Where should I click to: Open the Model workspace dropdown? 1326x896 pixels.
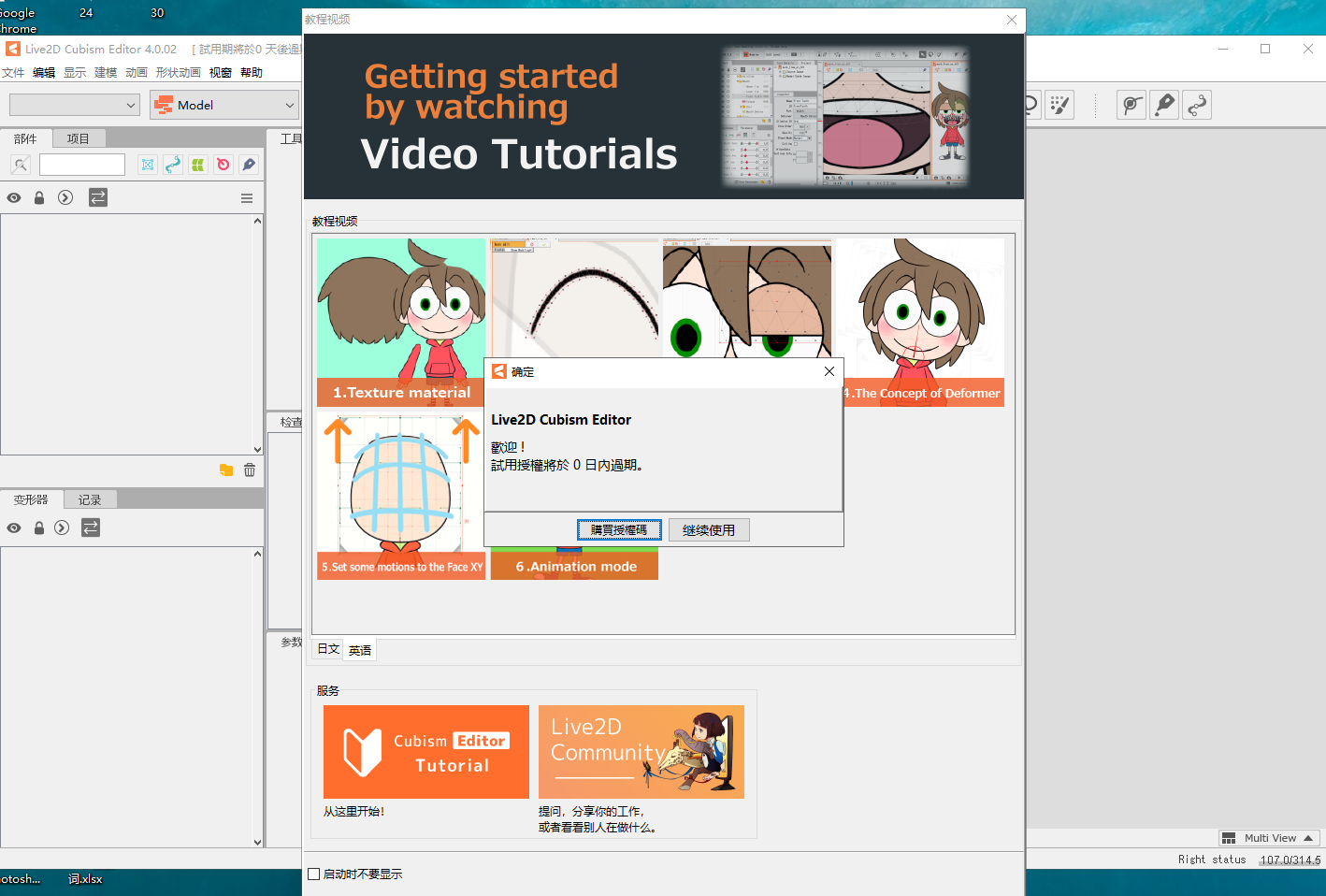(x=224, y=105)
